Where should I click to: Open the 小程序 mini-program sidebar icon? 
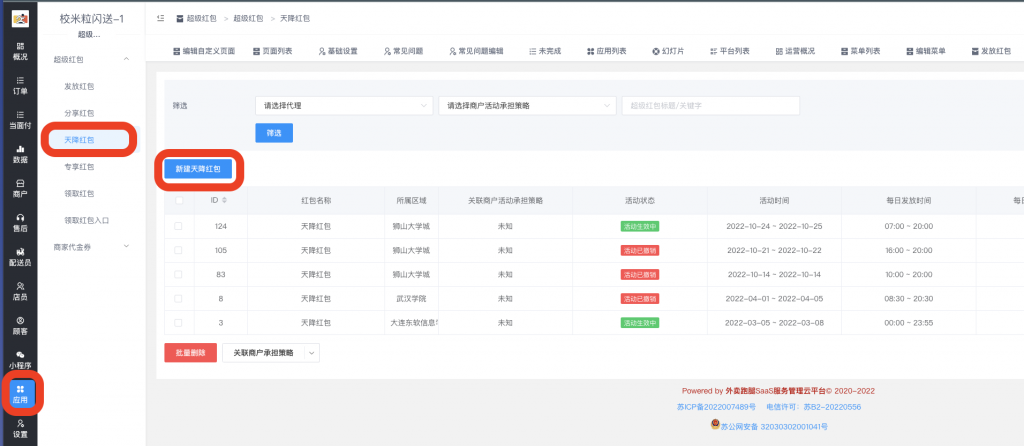(x=20, y=360)
